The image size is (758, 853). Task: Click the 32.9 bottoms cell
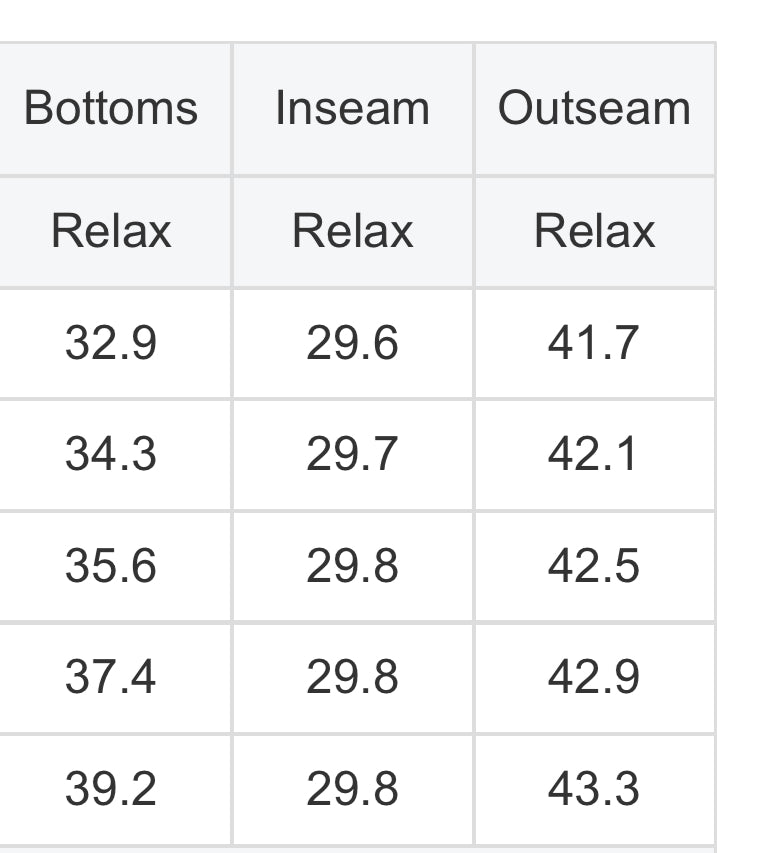[111, 343]
